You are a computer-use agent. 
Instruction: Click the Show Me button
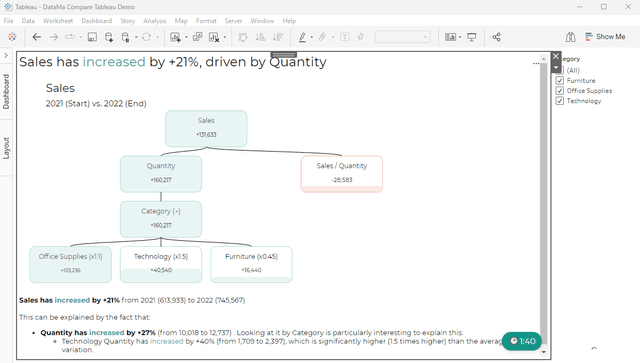[605, 37]
